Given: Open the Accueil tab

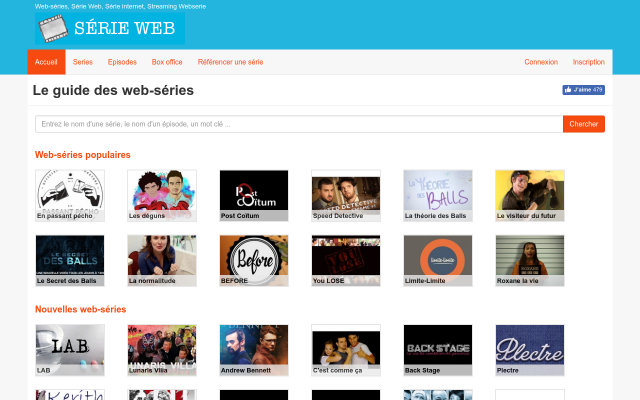Looking at the screenshot, I should point(46,62).
